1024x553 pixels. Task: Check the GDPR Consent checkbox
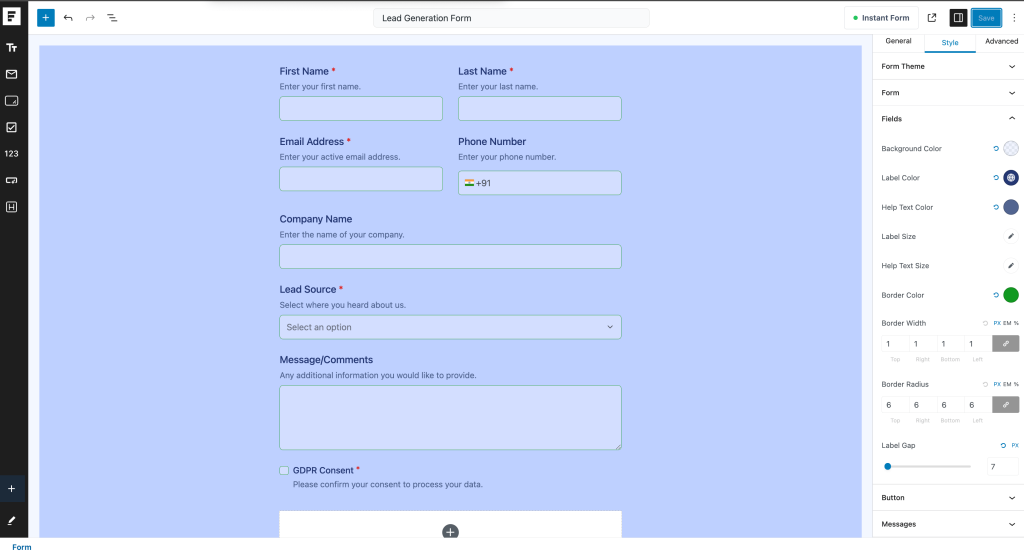pyautogui.click(x=284, y=470)
